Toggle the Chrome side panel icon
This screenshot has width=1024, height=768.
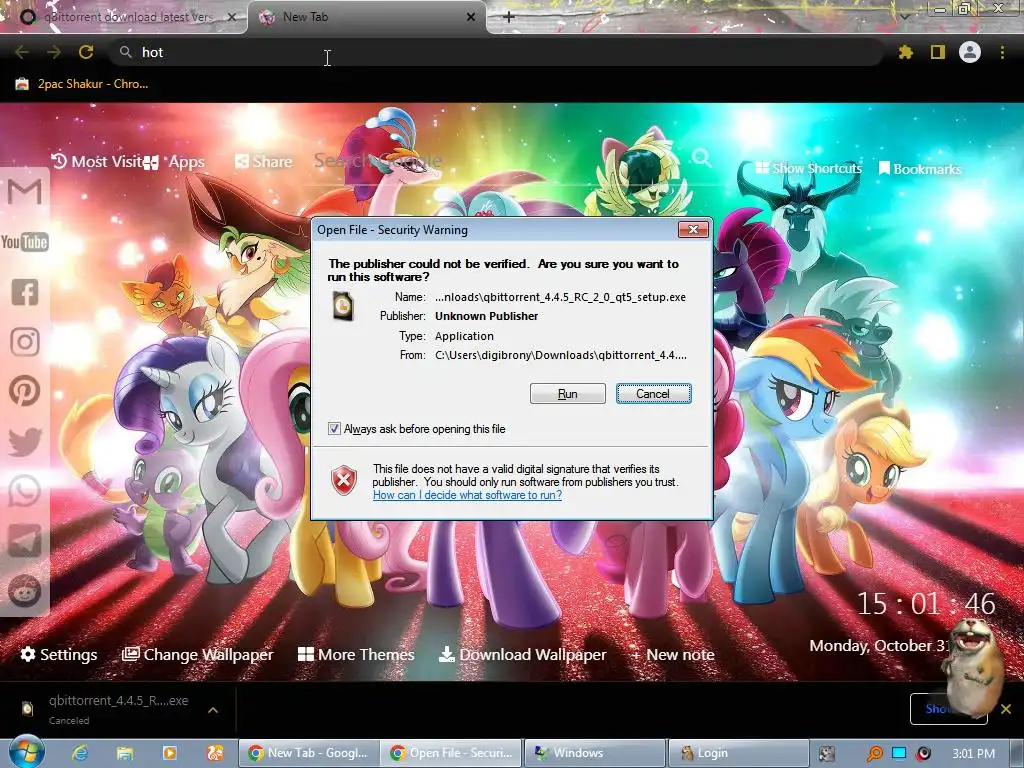tap(938, 52)
